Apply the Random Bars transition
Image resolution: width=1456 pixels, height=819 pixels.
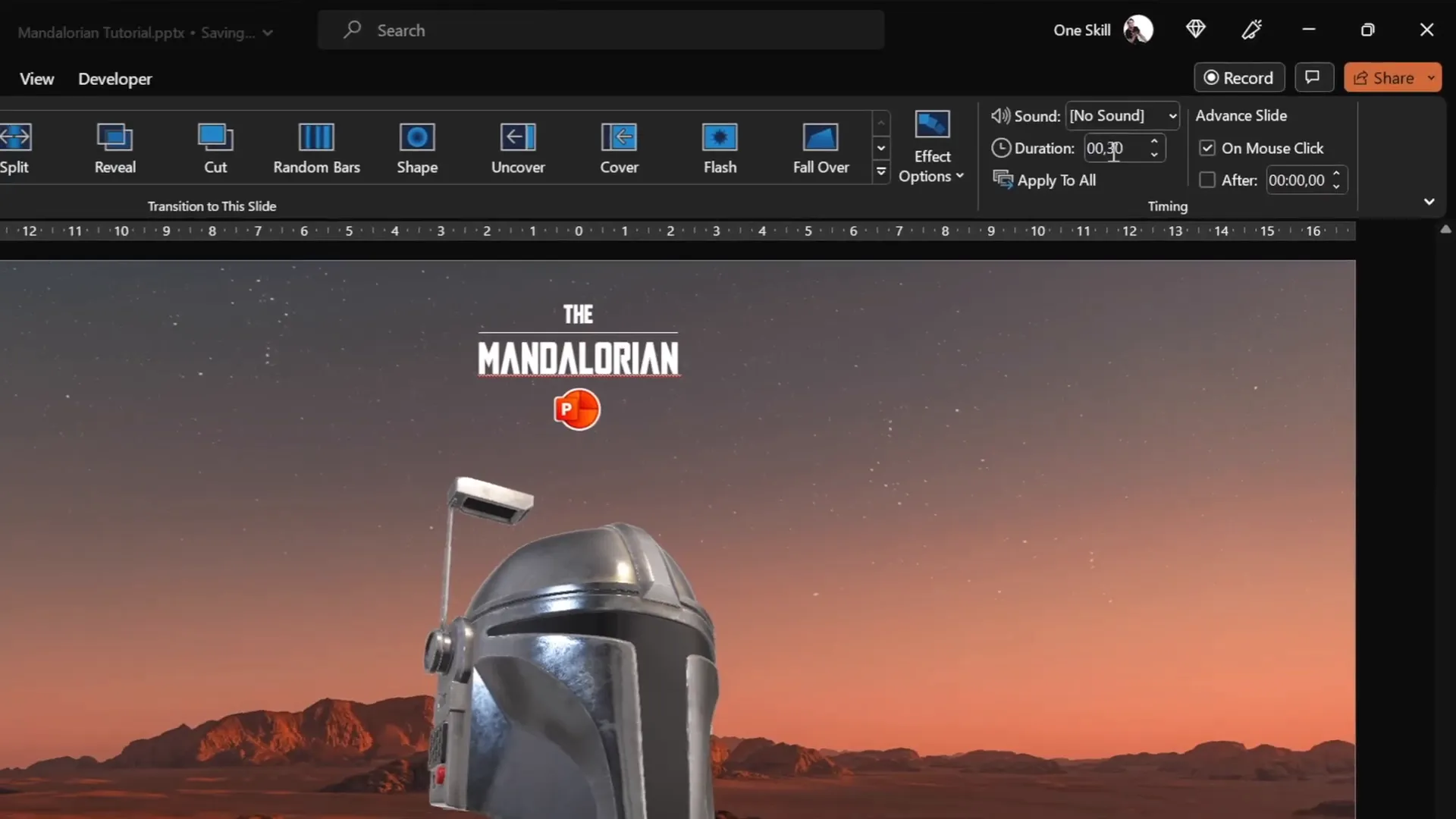[x=316, y=149]
